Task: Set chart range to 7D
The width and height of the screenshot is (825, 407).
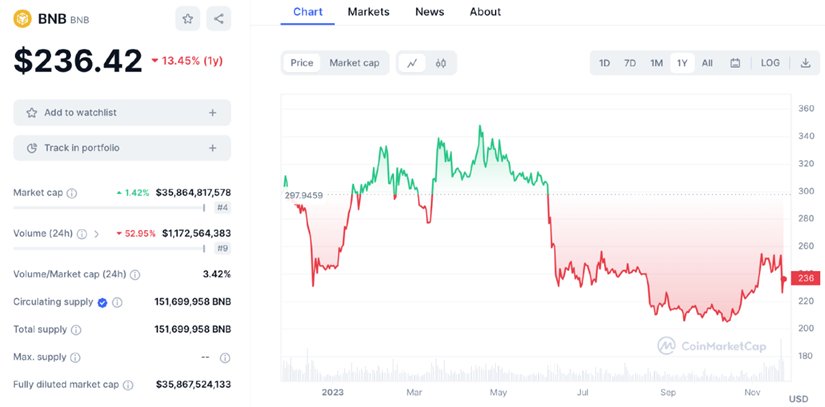Action: point(630,63)
